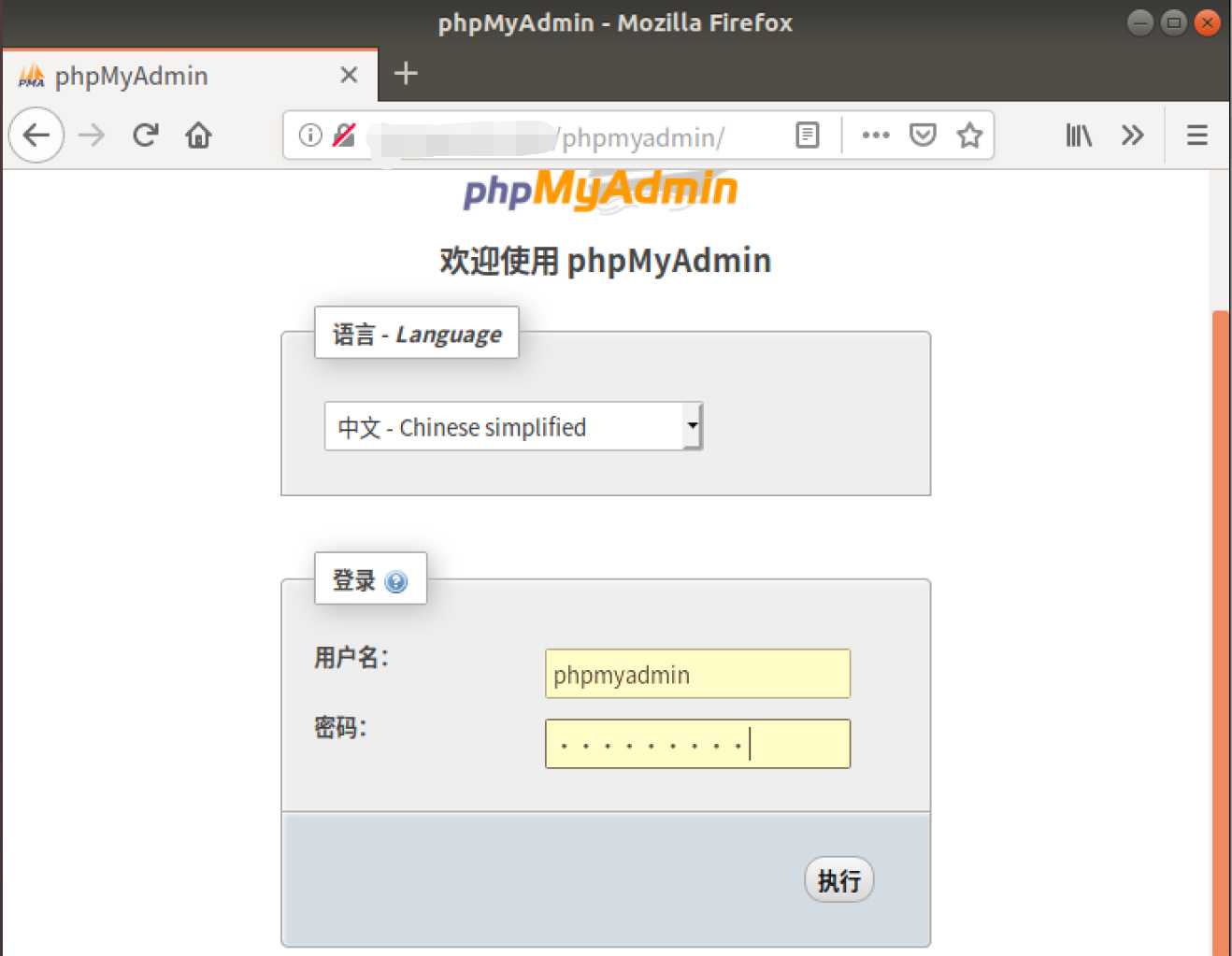This screenshot has height=956, width=1232.
Task: Close the phpMyAdmin tab
Action: (349, 75)
